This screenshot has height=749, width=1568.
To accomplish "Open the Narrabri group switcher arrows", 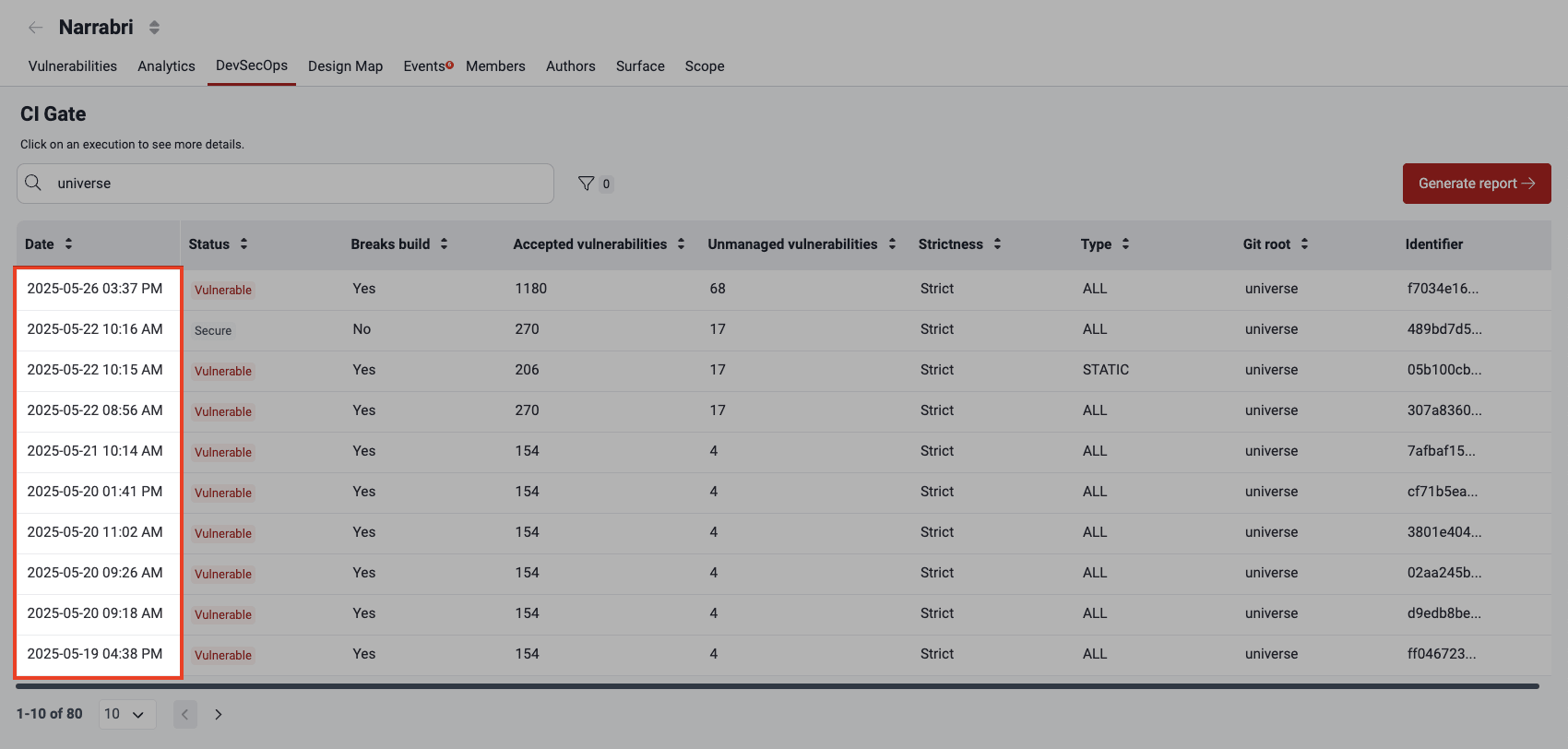I will tap(154, 28).
